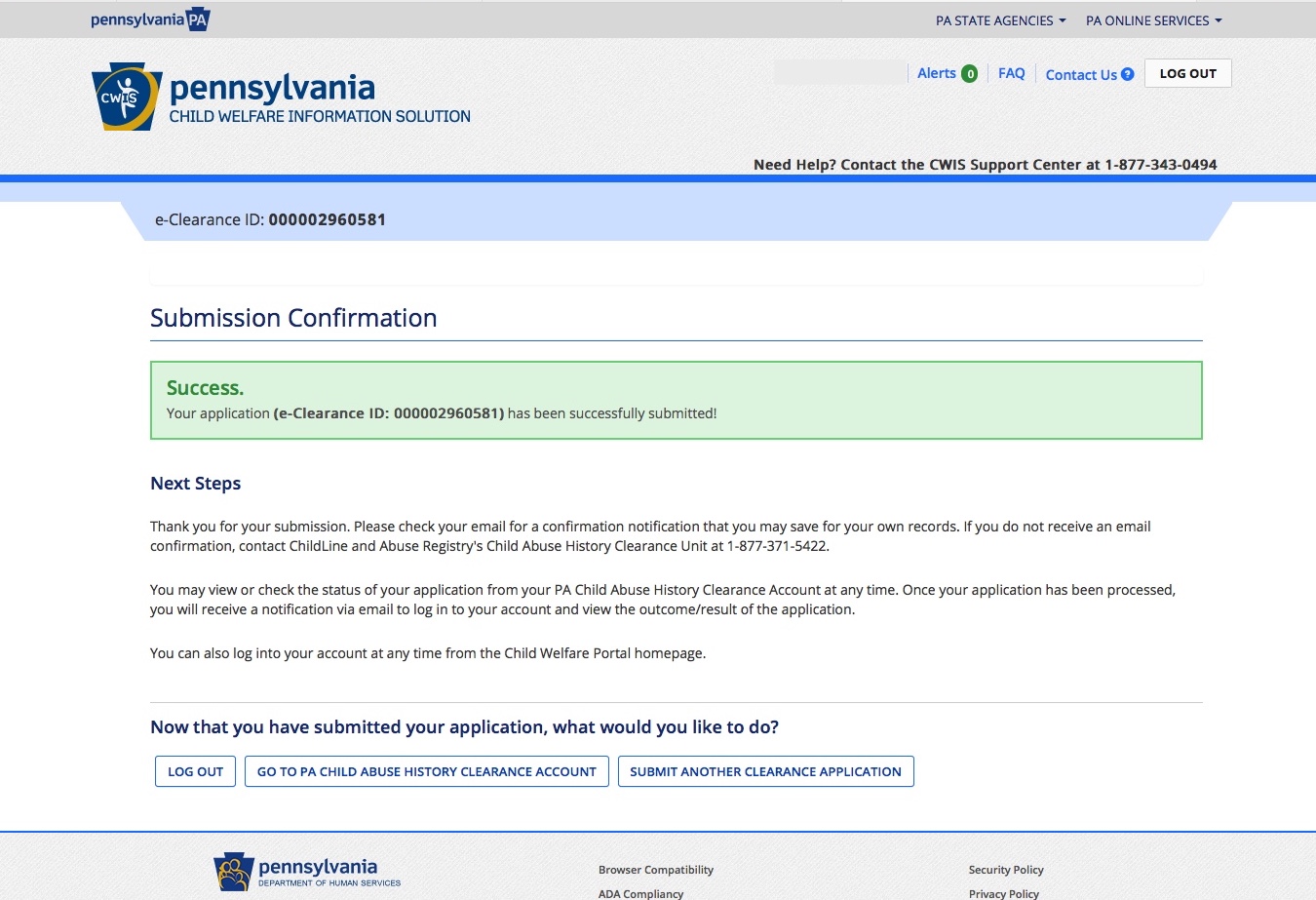
Task: Click the Contact Us question mark icon
Action: pos(1128,74)
